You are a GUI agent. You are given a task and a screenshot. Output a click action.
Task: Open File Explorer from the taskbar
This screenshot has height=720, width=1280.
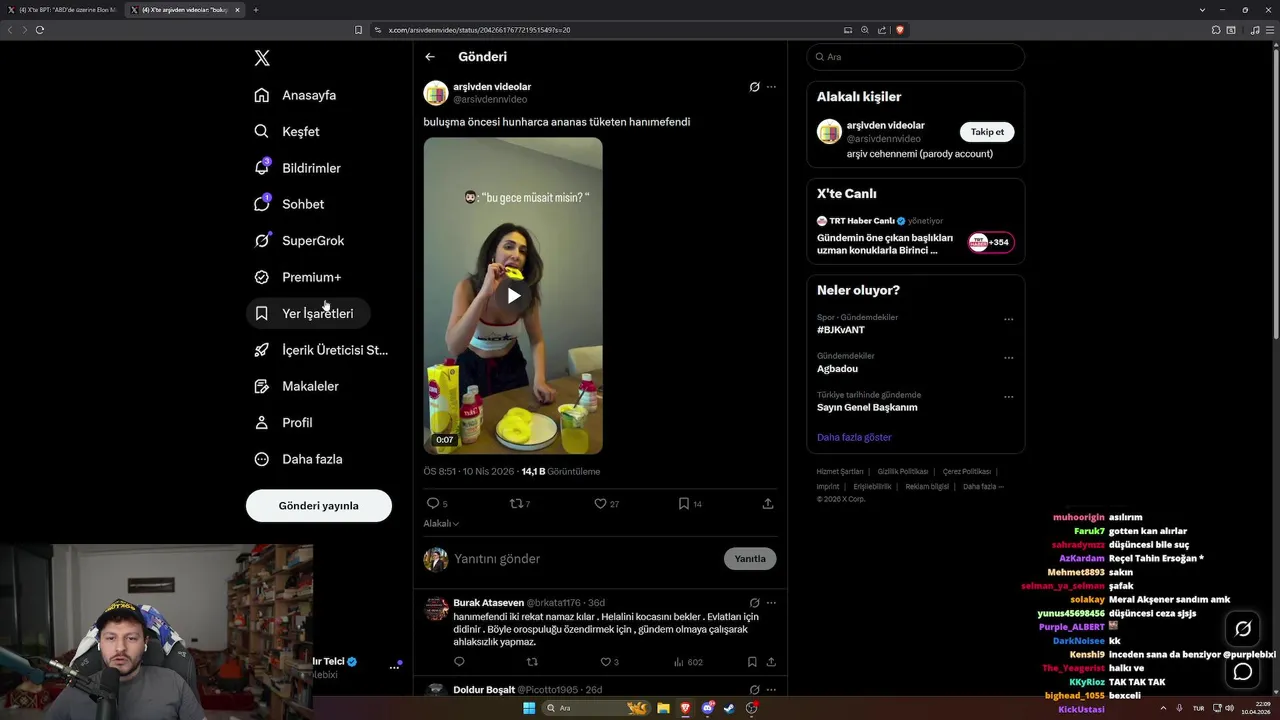tap(663, 708)
